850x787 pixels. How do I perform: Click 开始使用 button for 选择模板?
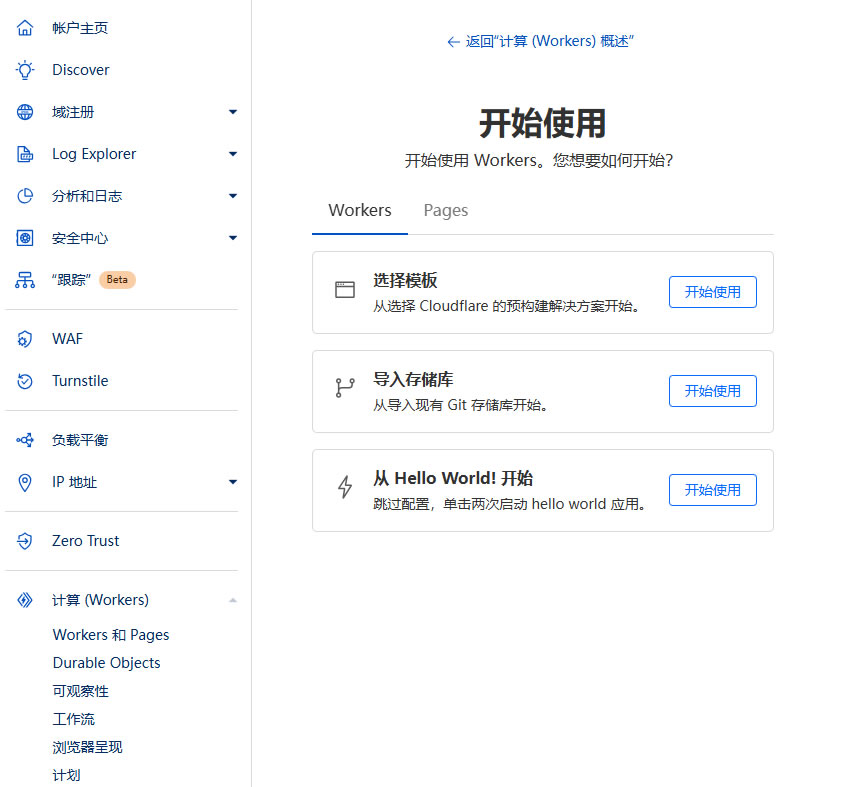[x=712, y=292]
